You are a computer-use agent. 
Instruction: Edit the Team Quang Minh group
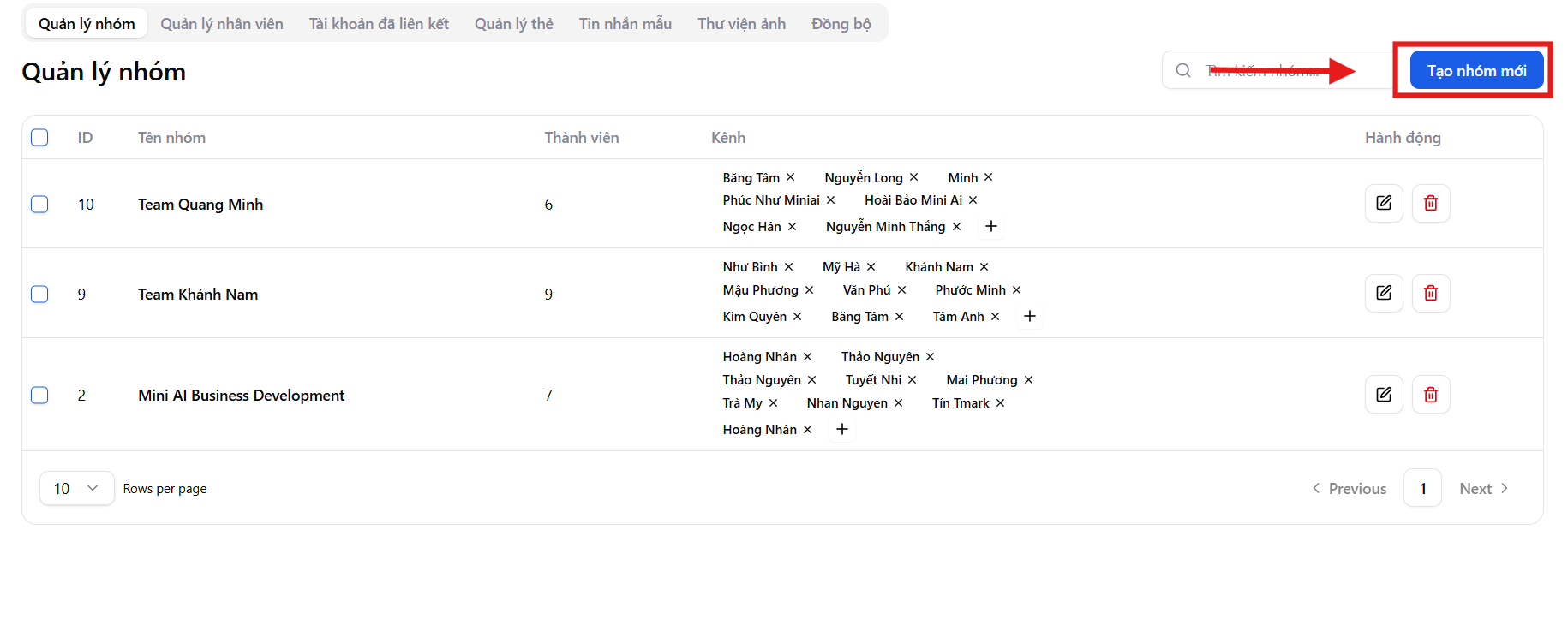(1383, 203)
